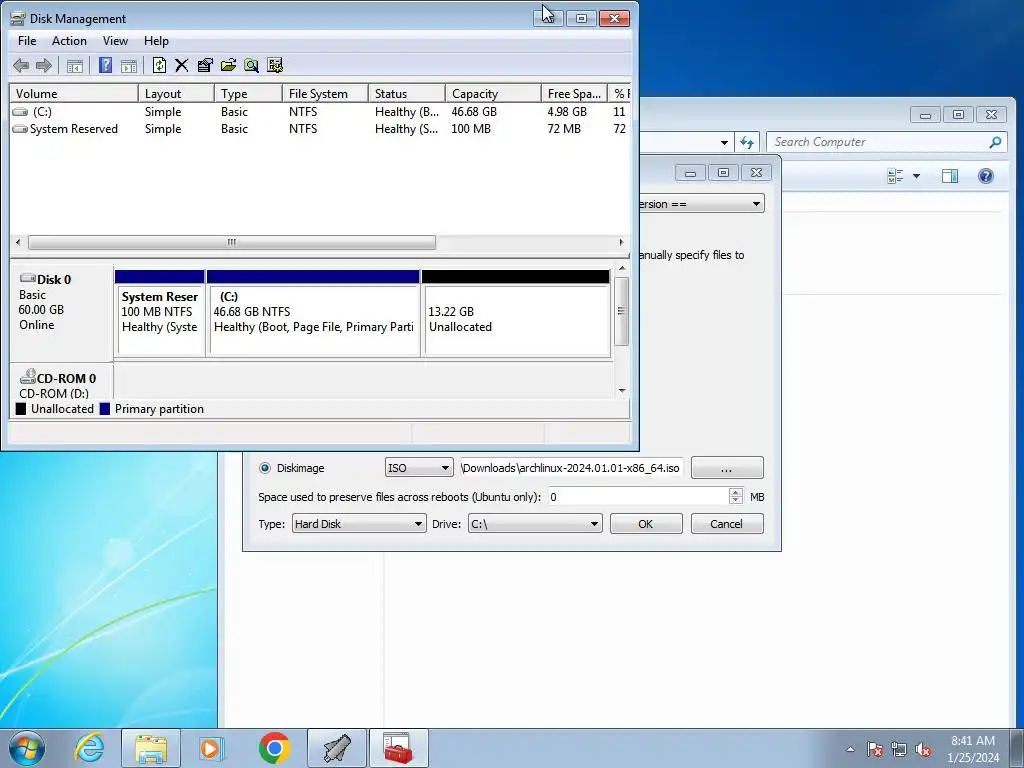
Task: Launch Windows Media Player from the taskbar
Action: (x=212, y=748)
